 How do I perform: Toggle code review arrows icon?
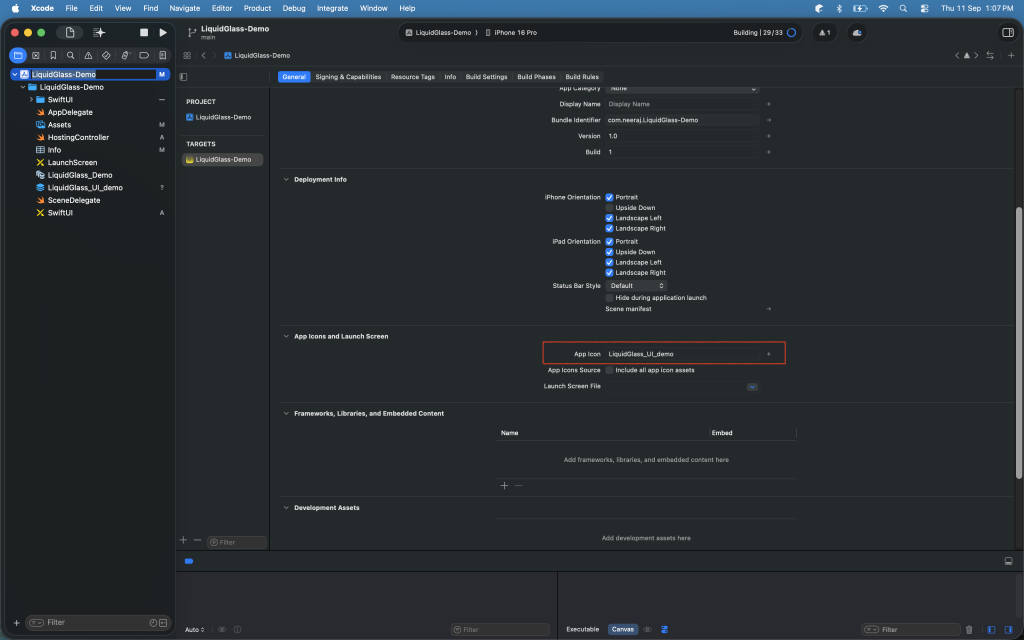tap(990, 56)
